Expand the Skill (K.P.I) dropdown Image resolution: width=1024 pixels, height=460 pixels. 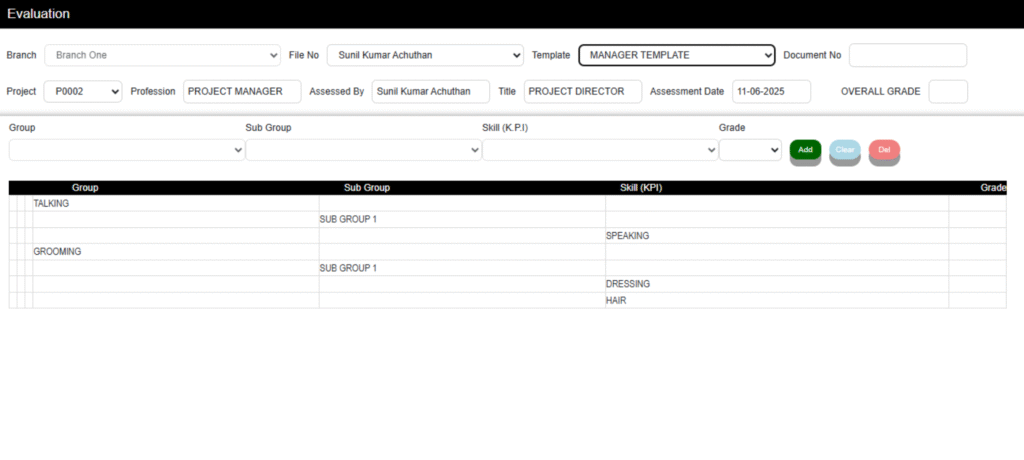point(600,150)
